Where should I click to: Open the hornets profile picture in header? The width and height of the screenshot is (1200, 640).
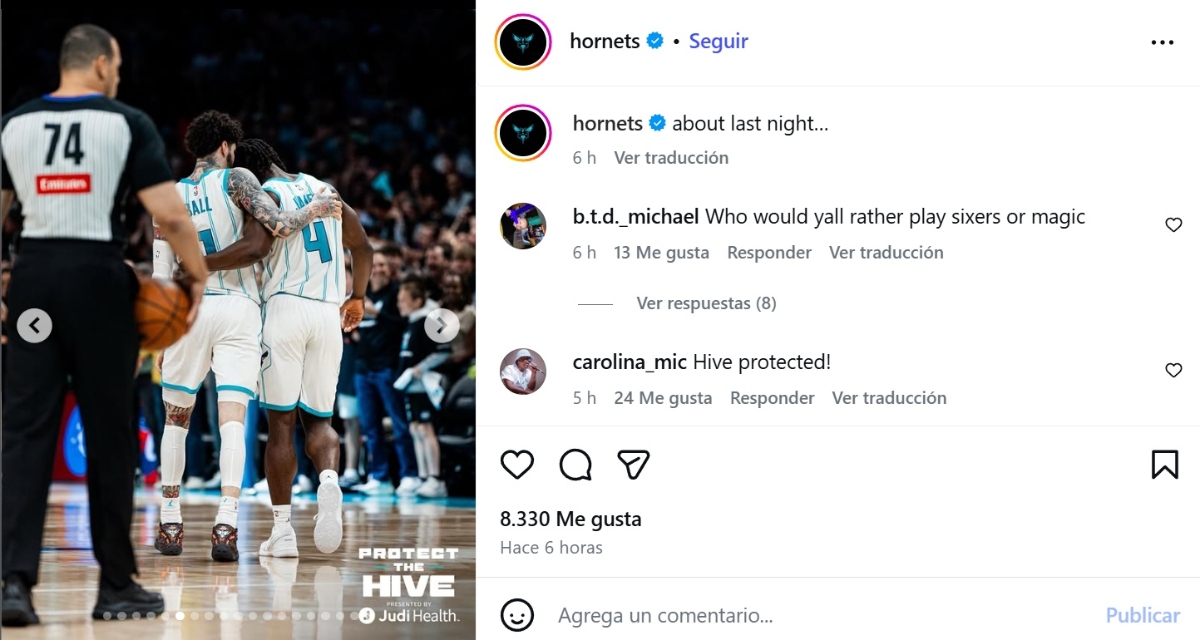pos(523,42)
